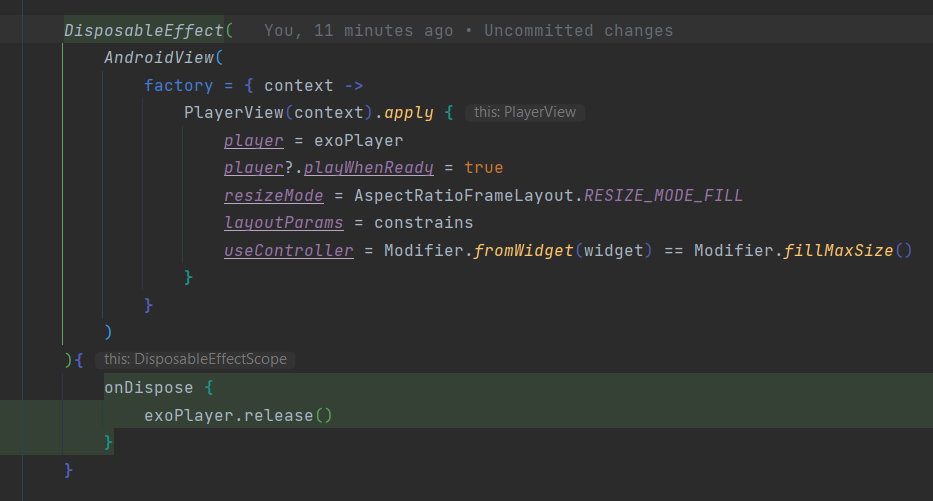Click the 'this: PlayerView' inlay hint
Image resolution: width=933 pixels, height=501 pixels.
[x=525, y=112]
